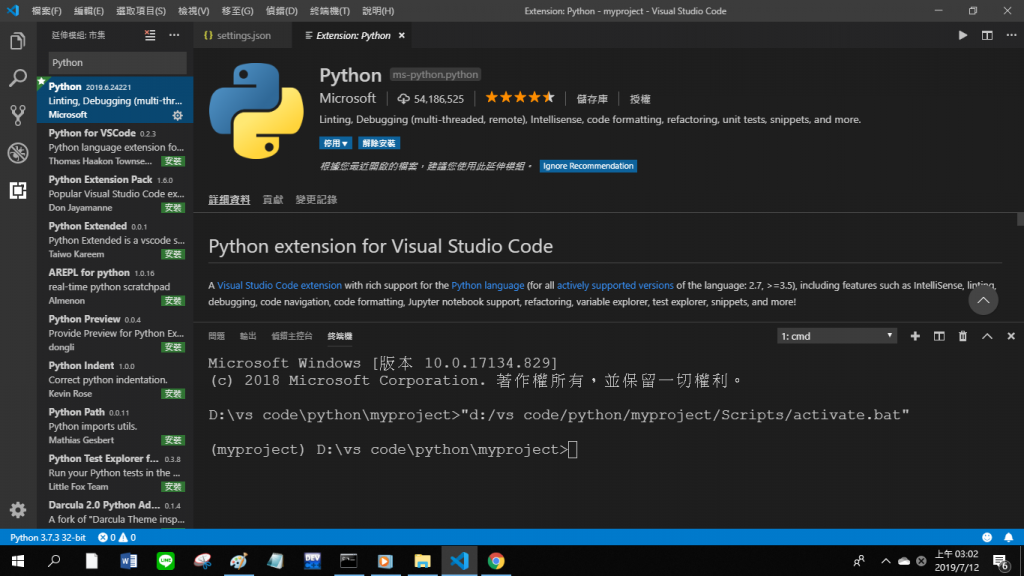This screenshot has height=576, width=1024.
Task: Open the Extensions view icon
Action: click(18, 190)
